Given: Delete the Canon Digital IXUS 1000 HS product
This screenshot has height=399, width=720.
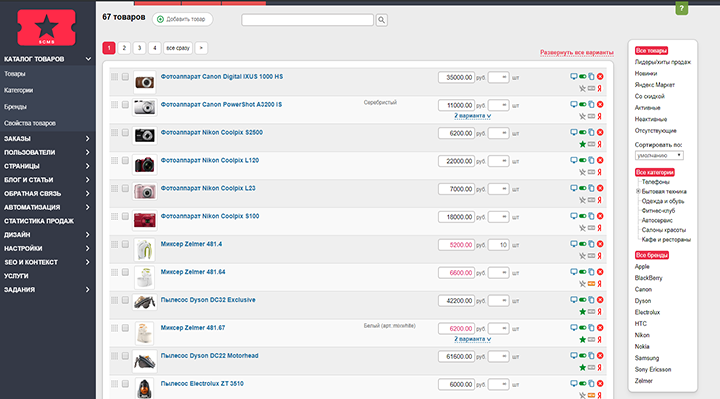Looking at the screenshot, I should pos(600,77).
